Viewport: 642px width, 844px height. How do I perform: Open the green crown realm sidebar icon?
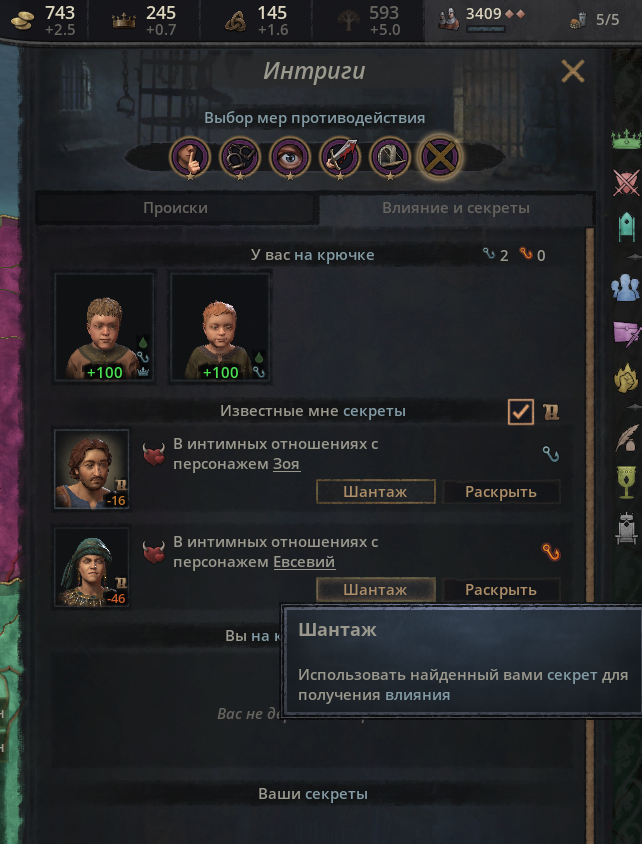pos(626,139)
